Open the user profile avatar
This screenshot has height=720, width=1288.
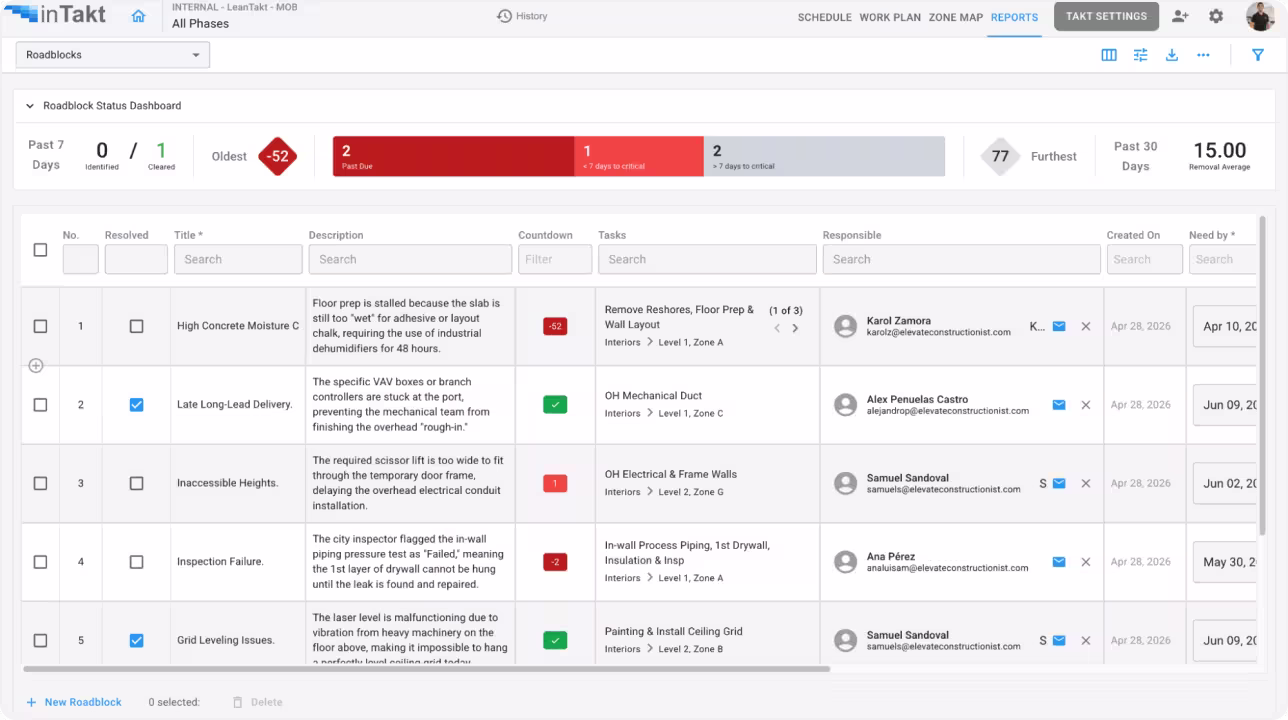(x=1260, y=16)
